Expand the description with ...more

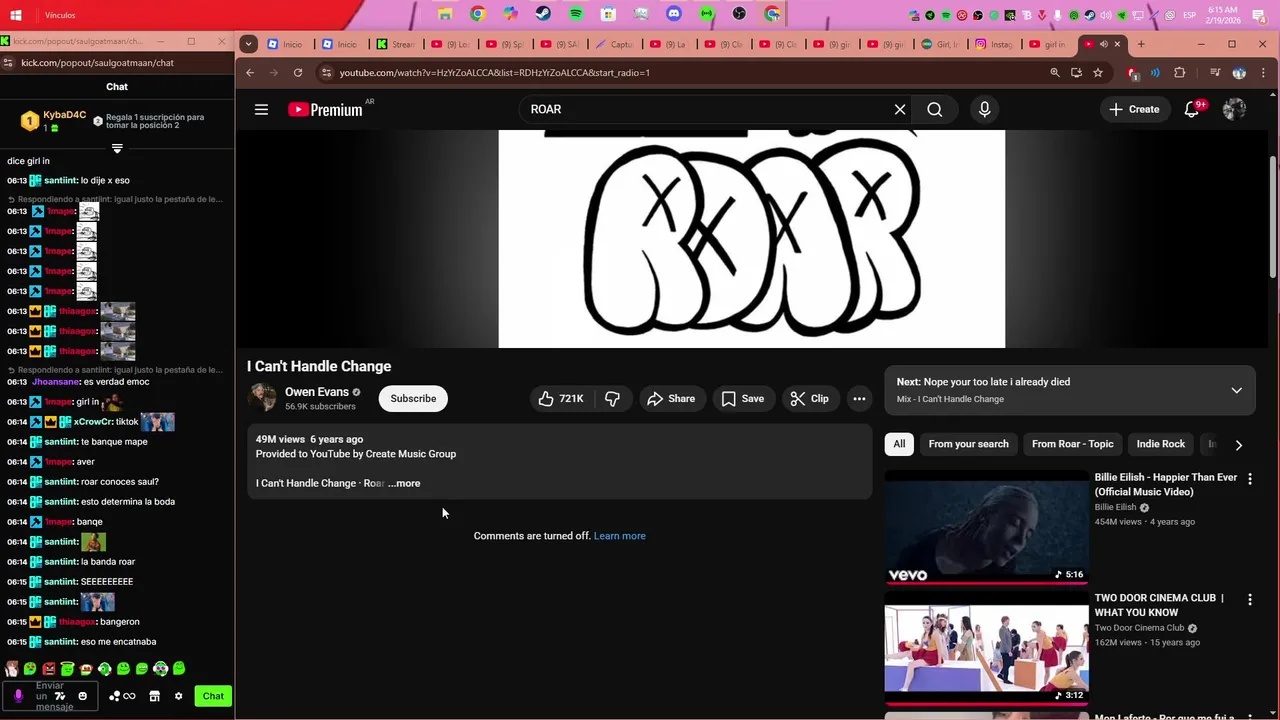click(x=404, y=484)
